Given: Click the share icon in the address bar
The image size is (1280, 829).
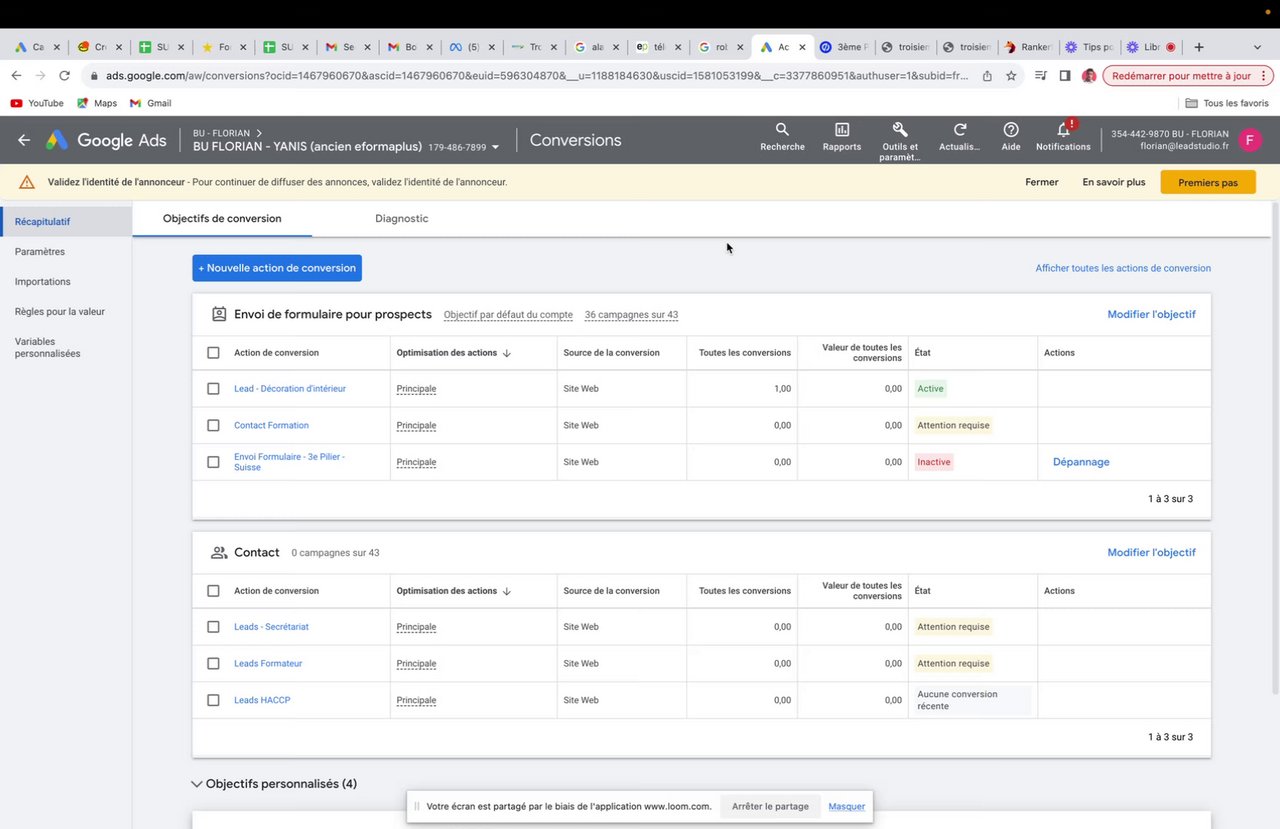Looking at the screenshot, I should tap(987, 75).
